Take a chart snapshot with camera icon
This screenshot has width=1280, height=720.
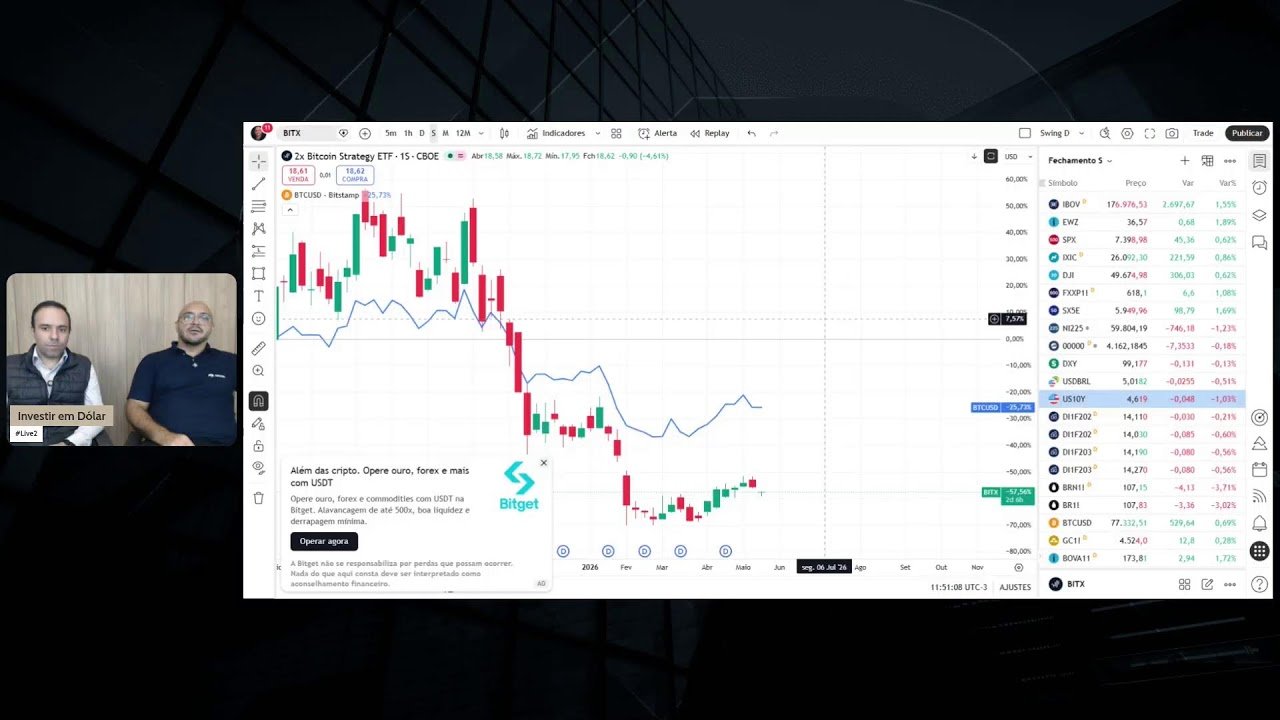click(x=1171, y=133)
